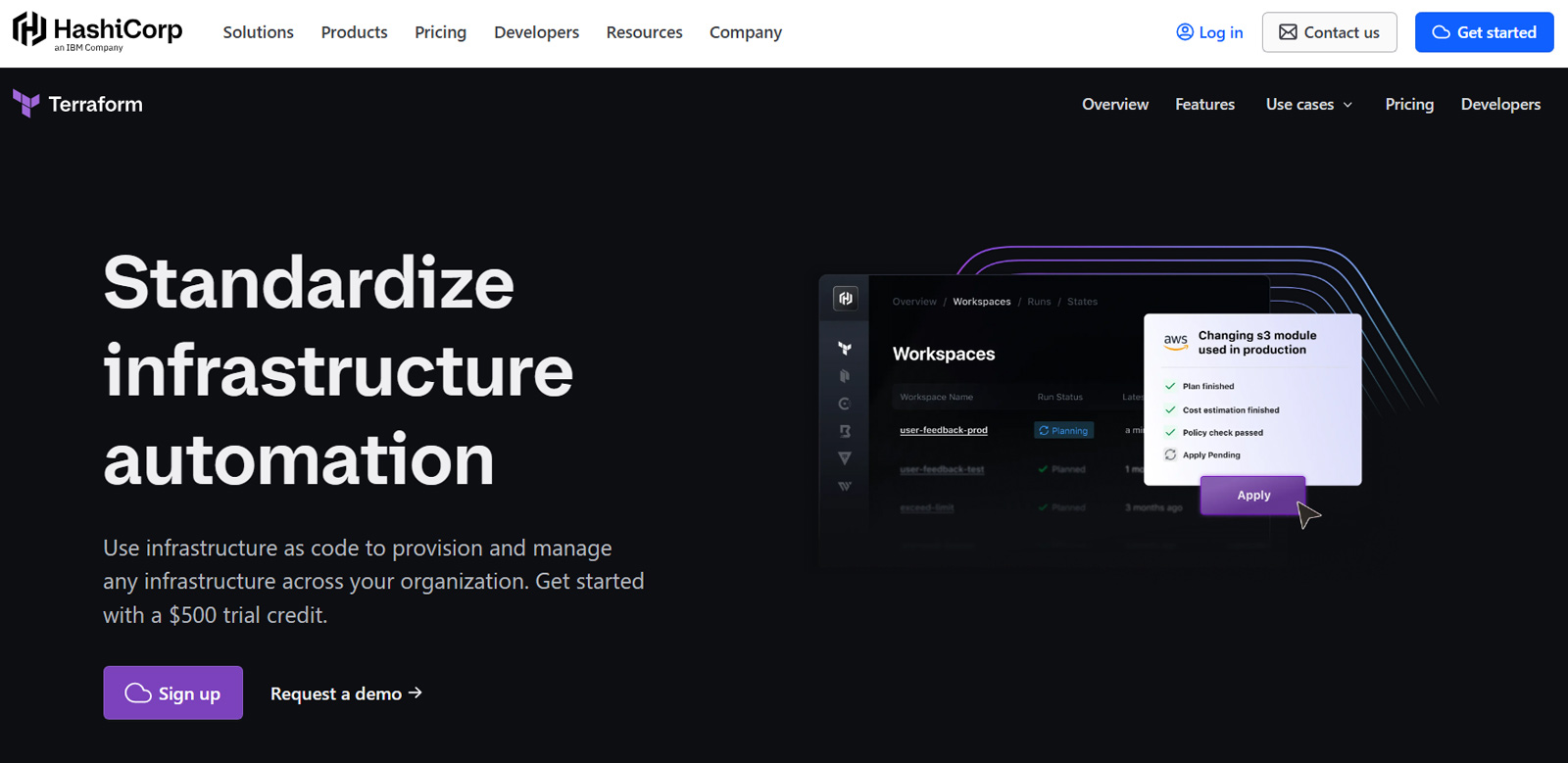Click the purple Apply button
Screen dimensions: 1568x763
click(1253, 496)
